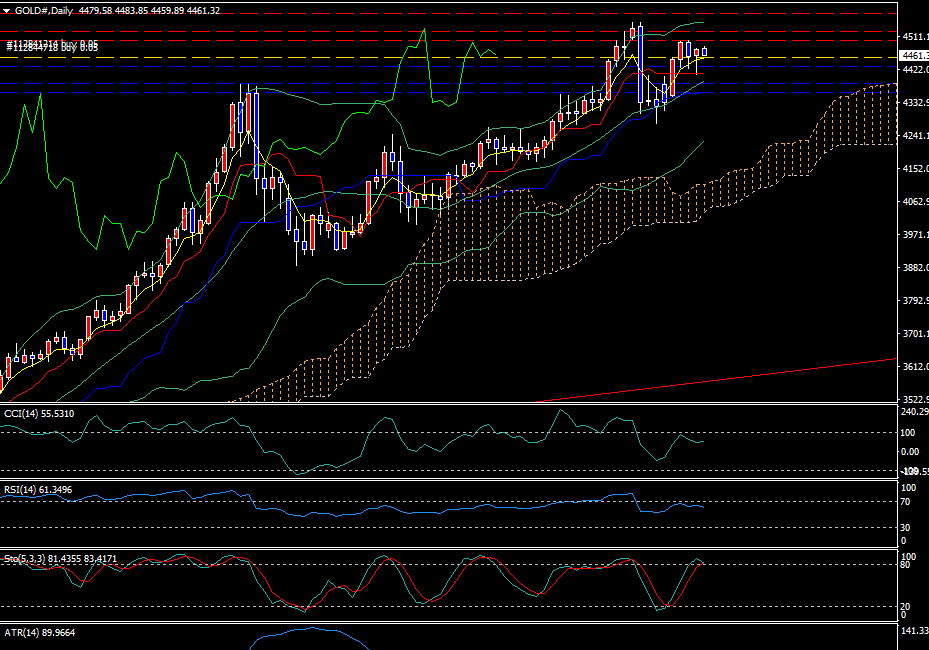Screen dimensions: 929x650
Task: Click the 3882 value on price scale
Action: pyautogui.click(x=912, y=268)
